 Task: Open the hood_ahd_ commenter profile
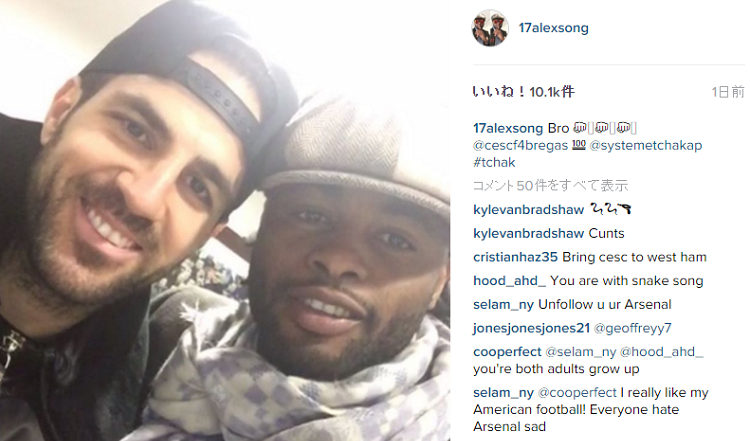(x=509, y=281)
